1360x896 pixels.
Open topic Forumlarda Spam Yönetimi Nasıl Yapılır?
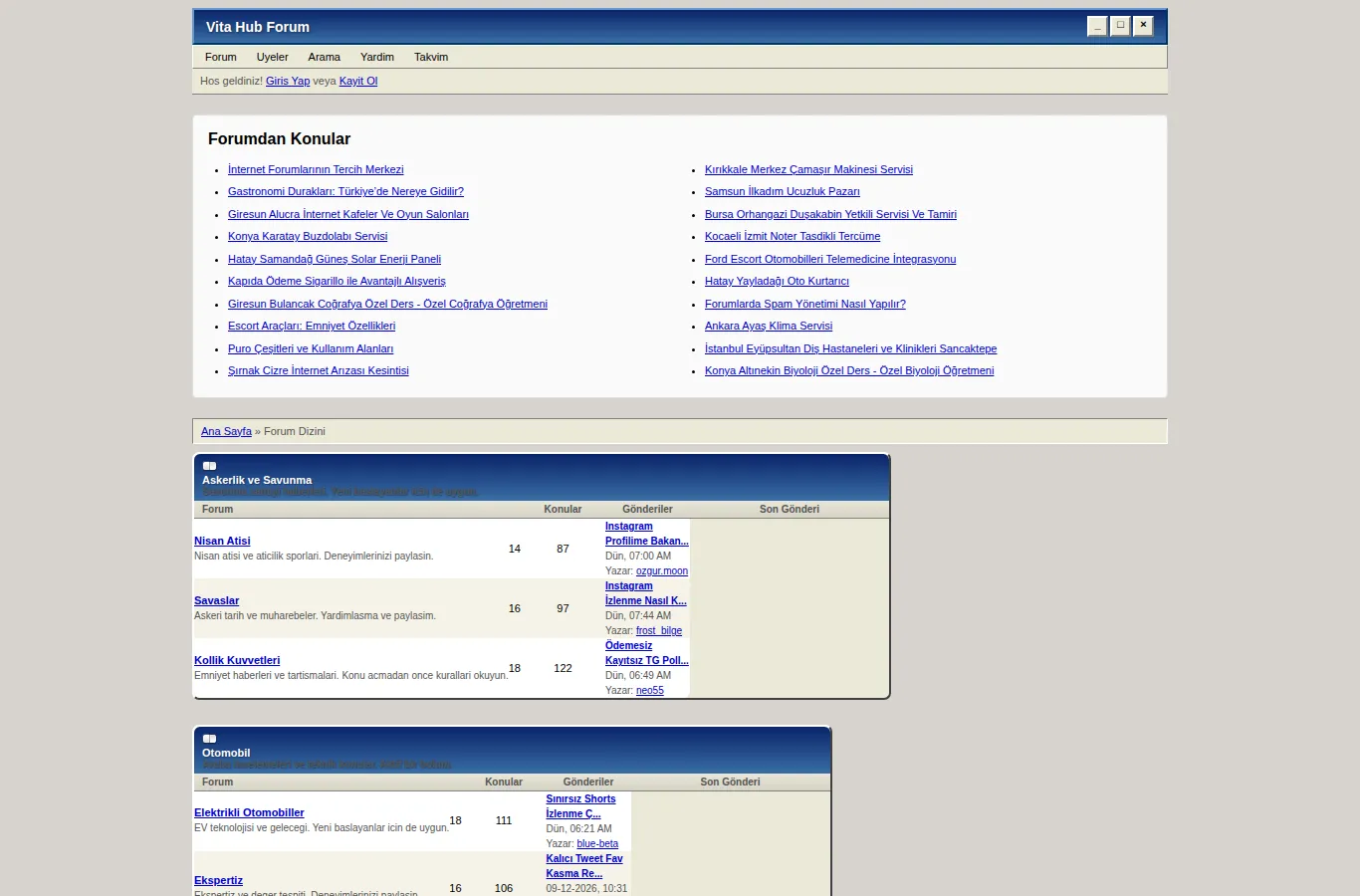(805, 304)
